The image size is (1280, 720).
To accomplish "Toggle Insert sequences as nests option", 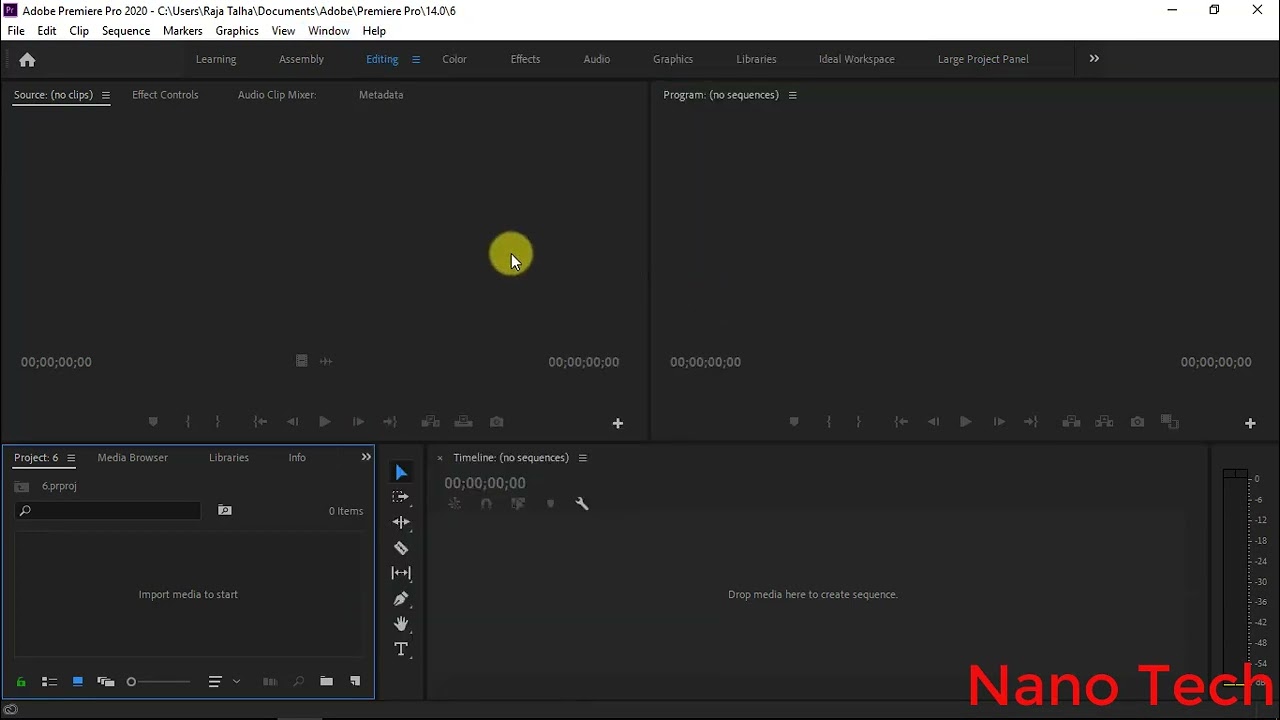I will 454,504.
